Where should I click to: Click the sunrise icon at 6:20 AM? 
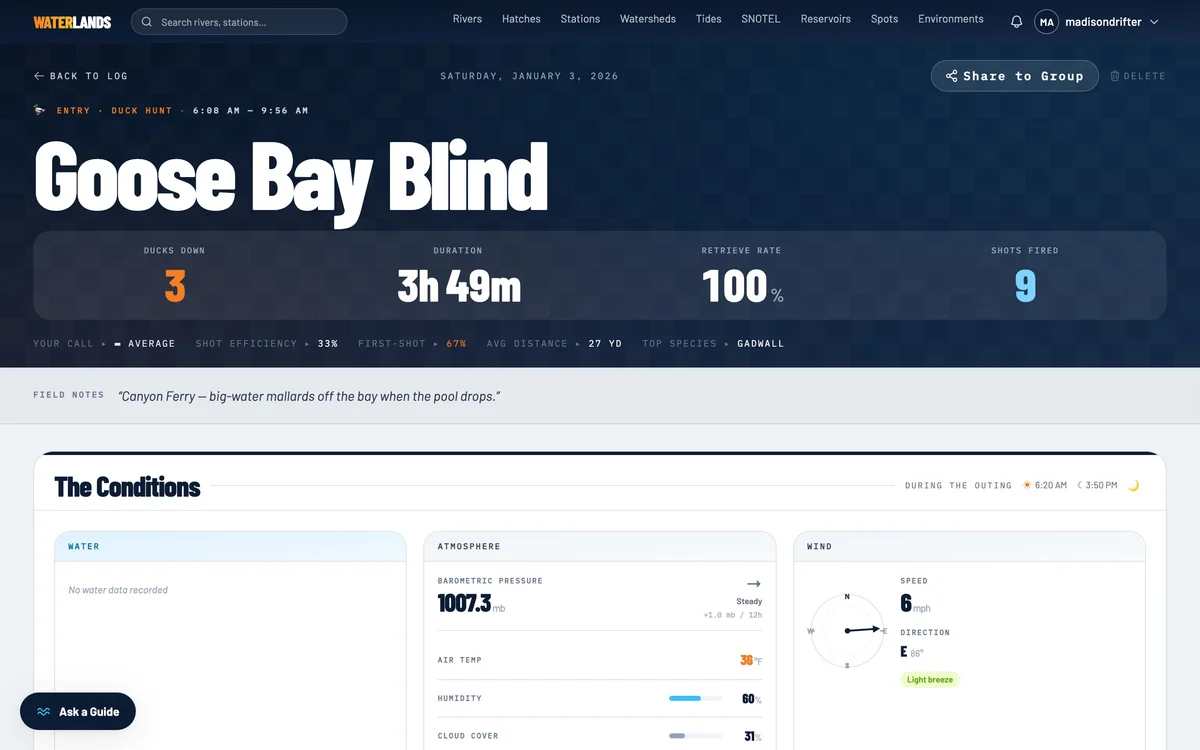(1026, 485)
